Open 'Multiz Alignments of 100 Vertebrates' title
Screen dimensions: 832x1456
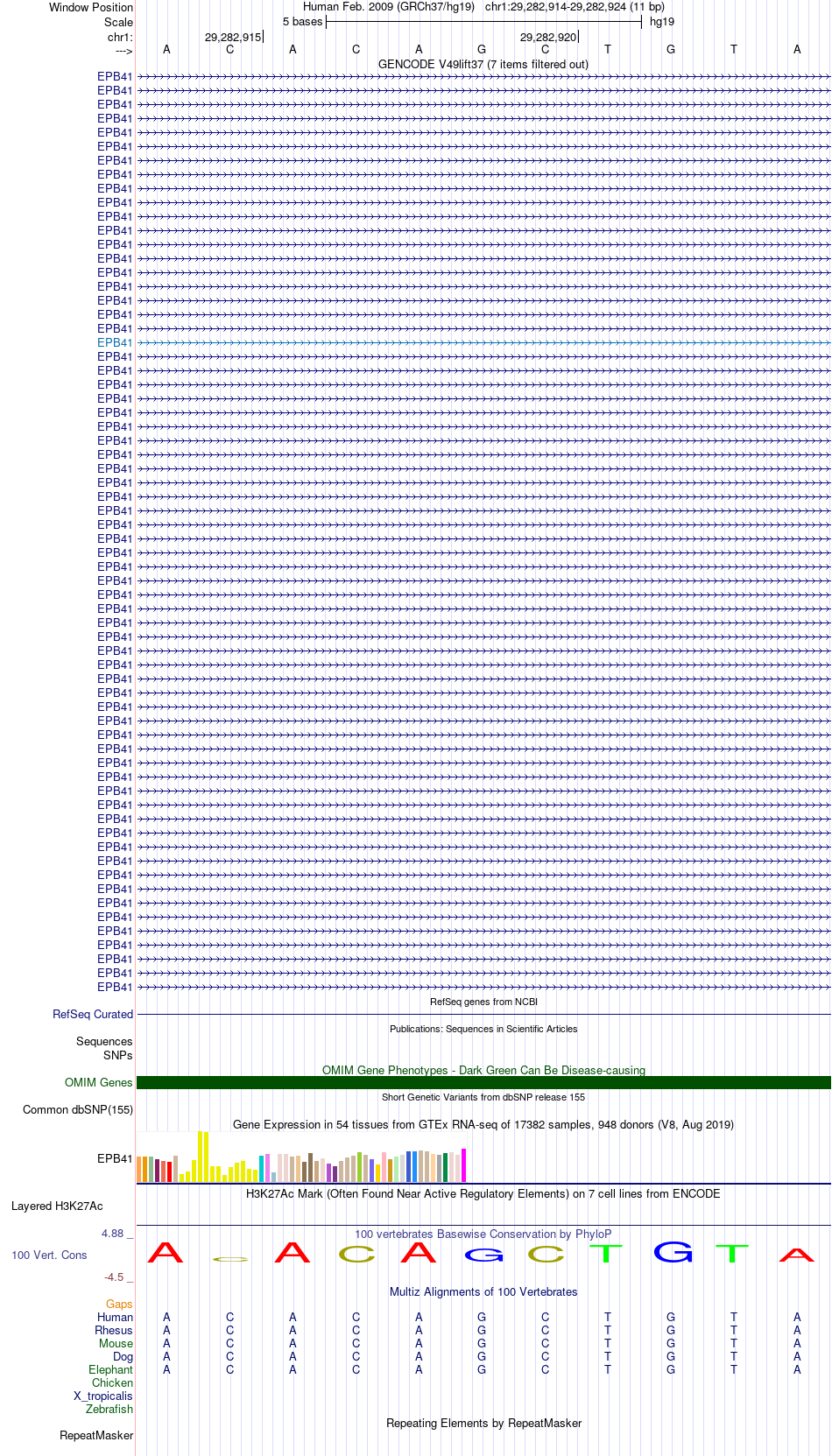click(483, 1291)
